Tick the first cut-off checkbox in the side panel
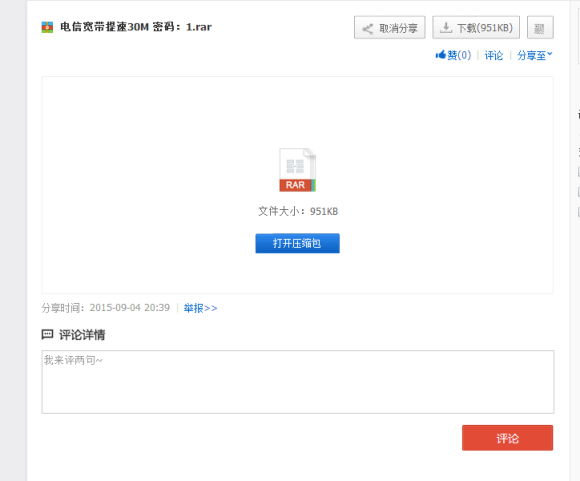Image resolution: width=580 pixels, height=481 pixels. (x=579, y=172)
